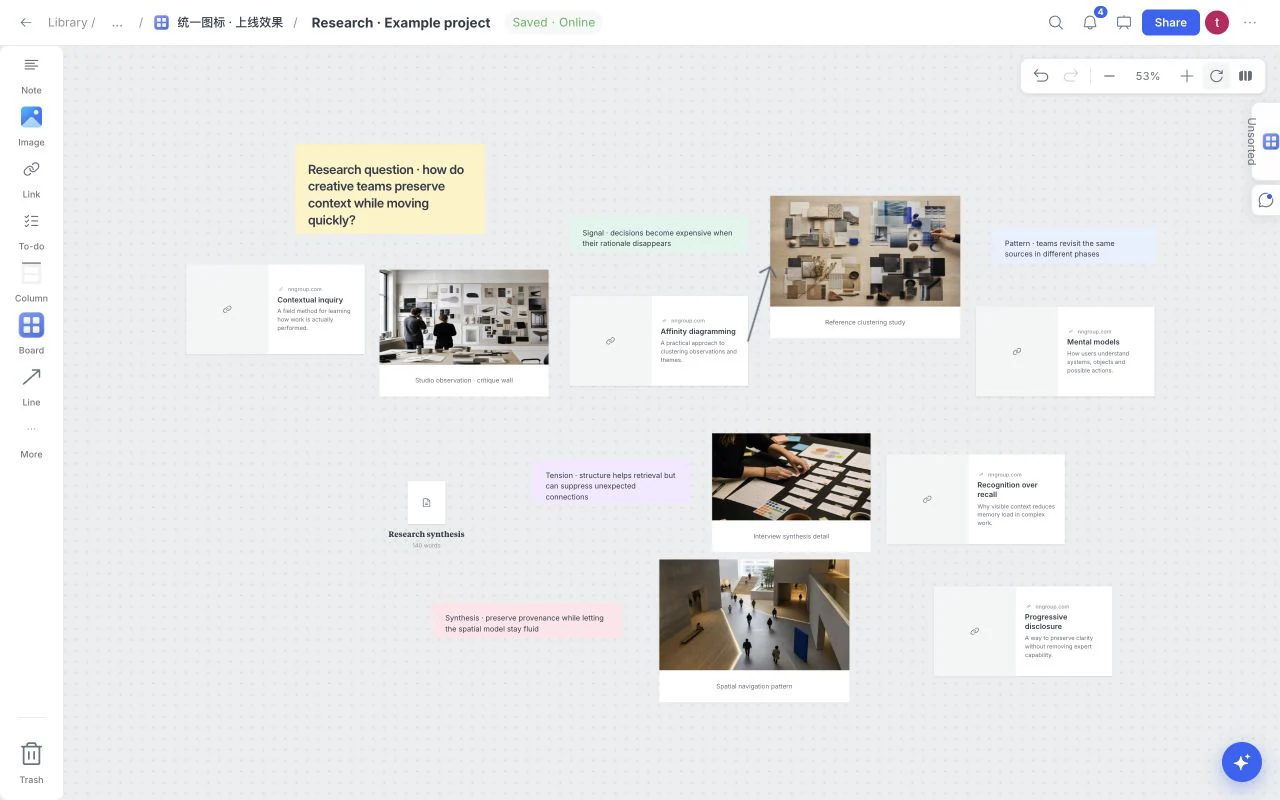Open the Unsorted side panel
Viewport: 1280px width, 800px height.
tap(1266, 141)
